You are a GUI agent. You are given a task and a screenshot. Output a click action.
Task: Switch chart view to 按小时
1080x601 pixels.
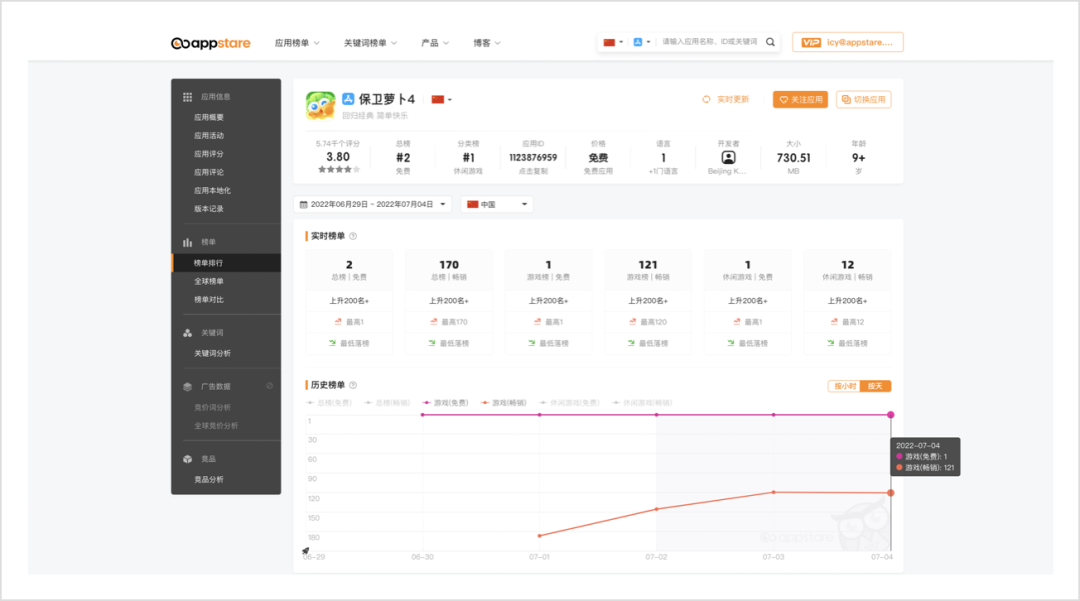pyautogui.click(x=843, y=386)
